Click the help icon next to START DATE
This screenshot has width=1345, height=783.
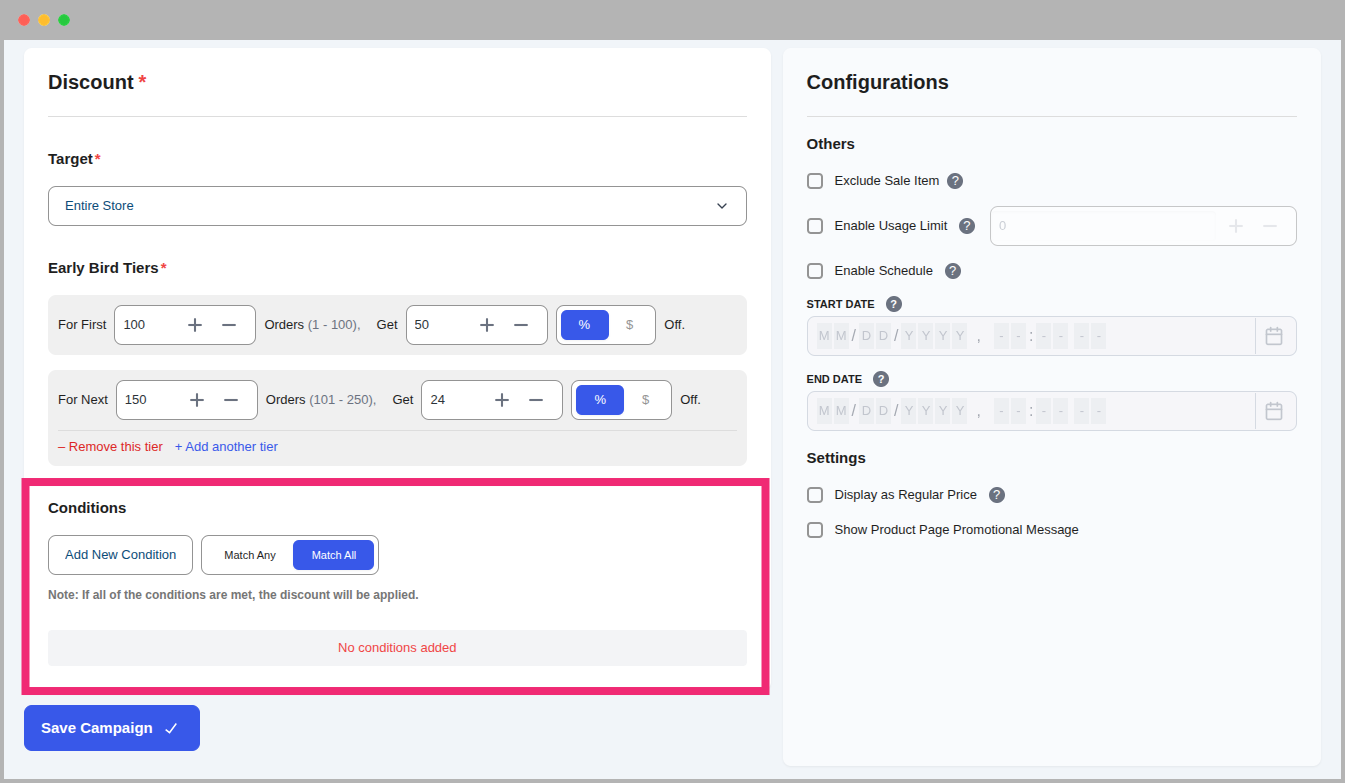893,303
